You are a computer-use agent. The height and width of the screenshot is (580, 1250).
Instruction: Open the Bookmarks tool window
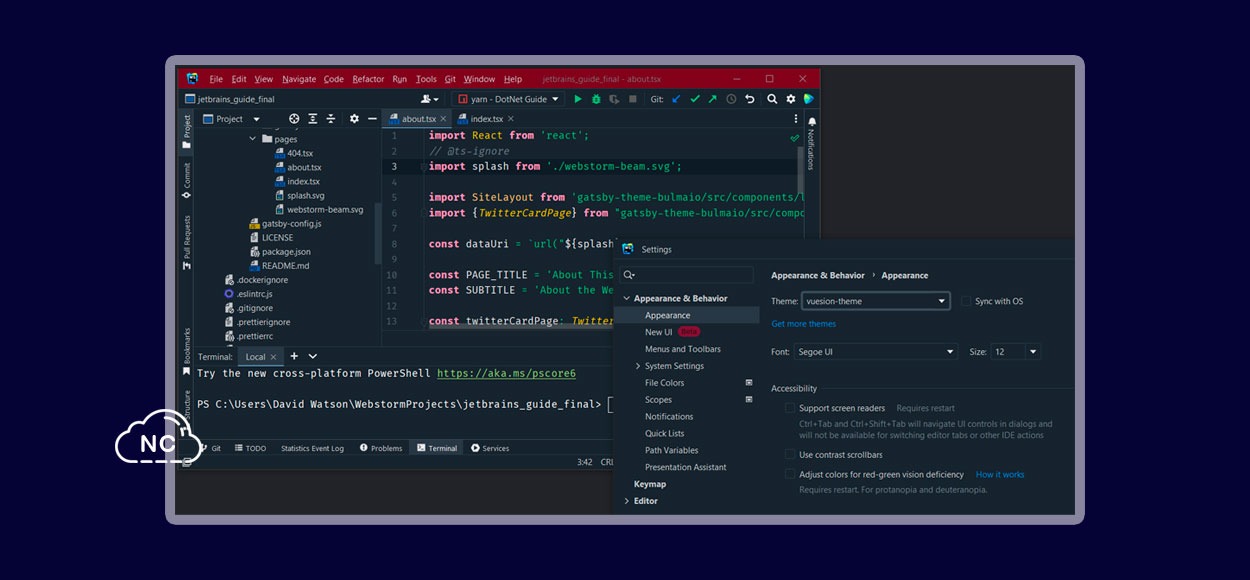186,352
